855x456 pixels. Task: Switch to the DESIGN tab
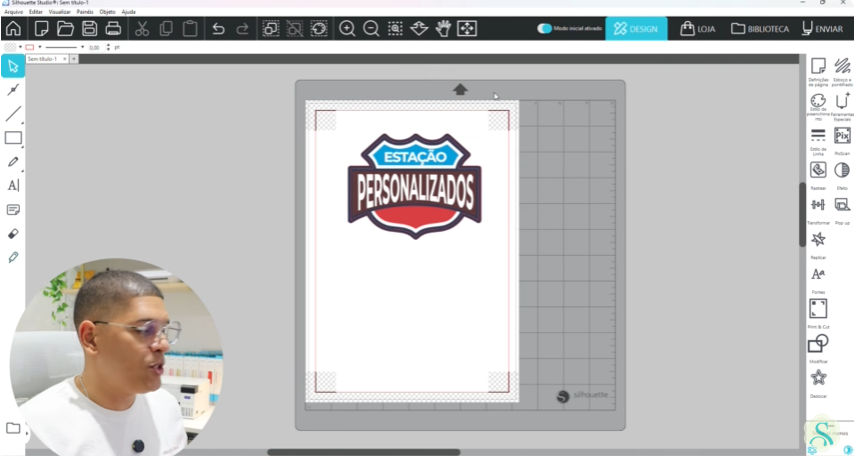coord(636,28)
